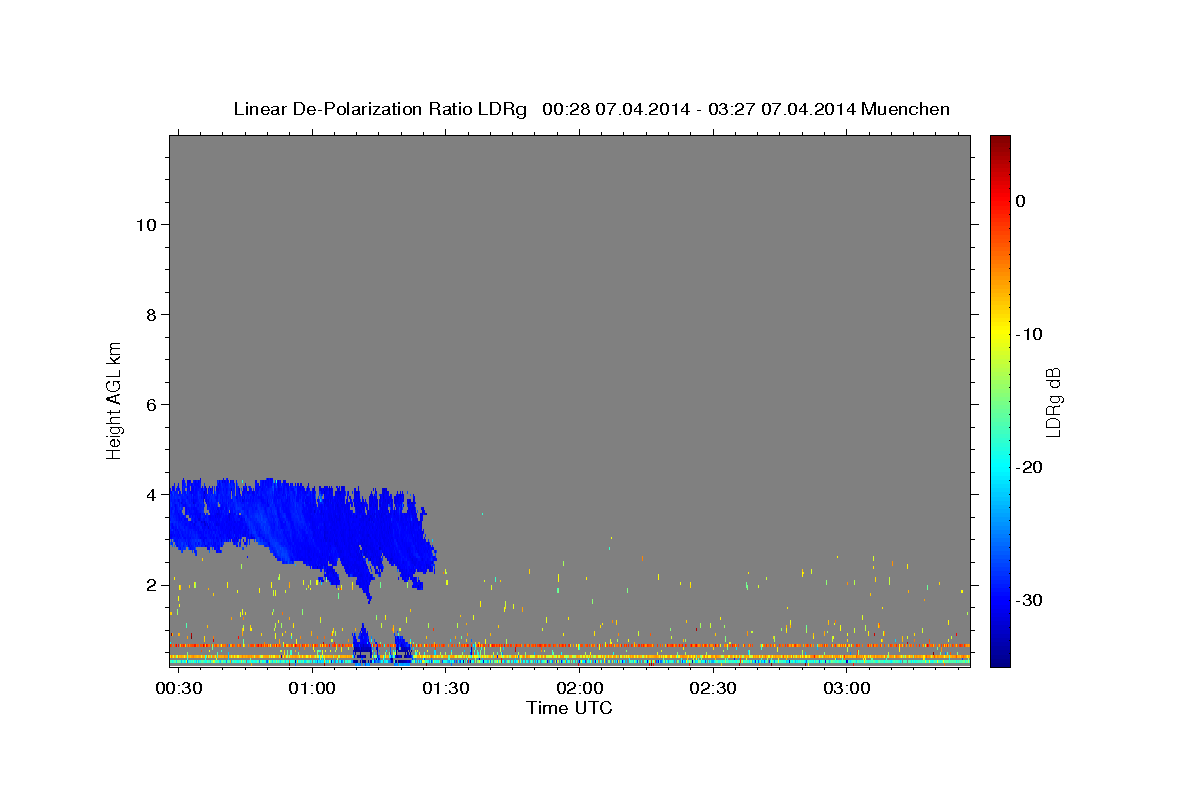Click the plot title 'Linear De-Polarization Ratio LDRg'

coord(380,109)
